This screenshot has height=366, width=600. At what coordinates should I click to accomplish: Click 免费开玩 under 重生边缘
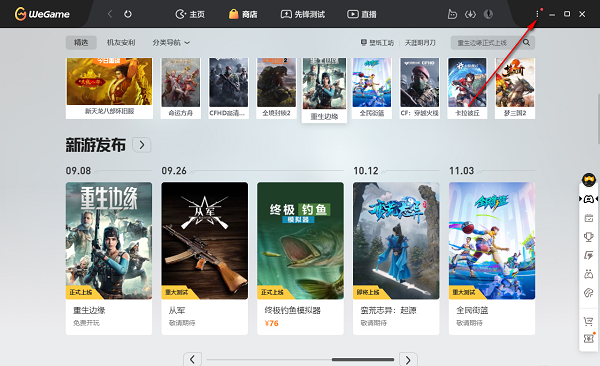86,323
